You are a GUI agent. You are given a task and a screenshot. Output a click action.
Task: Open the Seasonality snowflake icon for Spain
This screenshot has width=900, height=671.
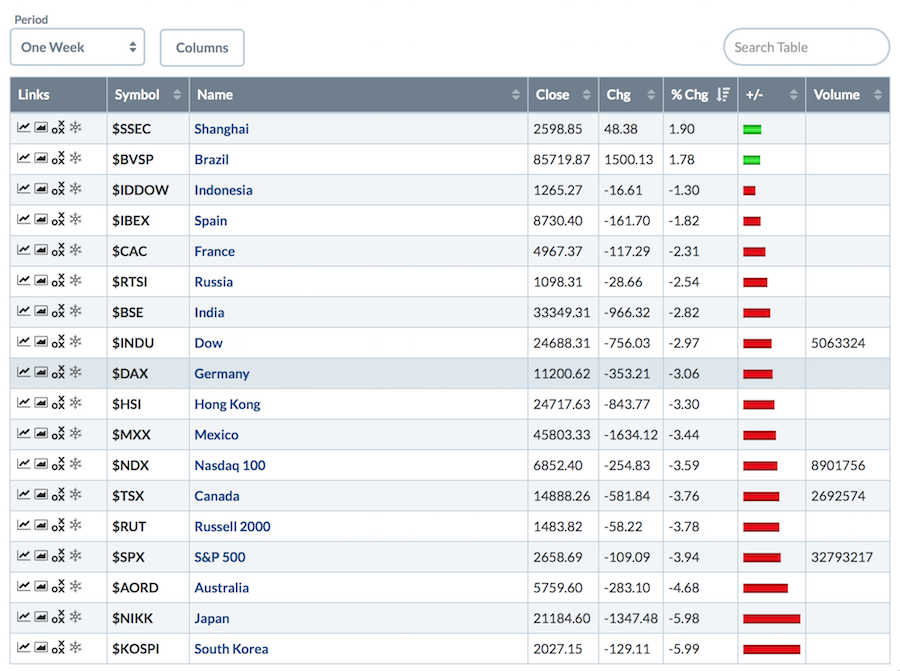click(75, 220)
